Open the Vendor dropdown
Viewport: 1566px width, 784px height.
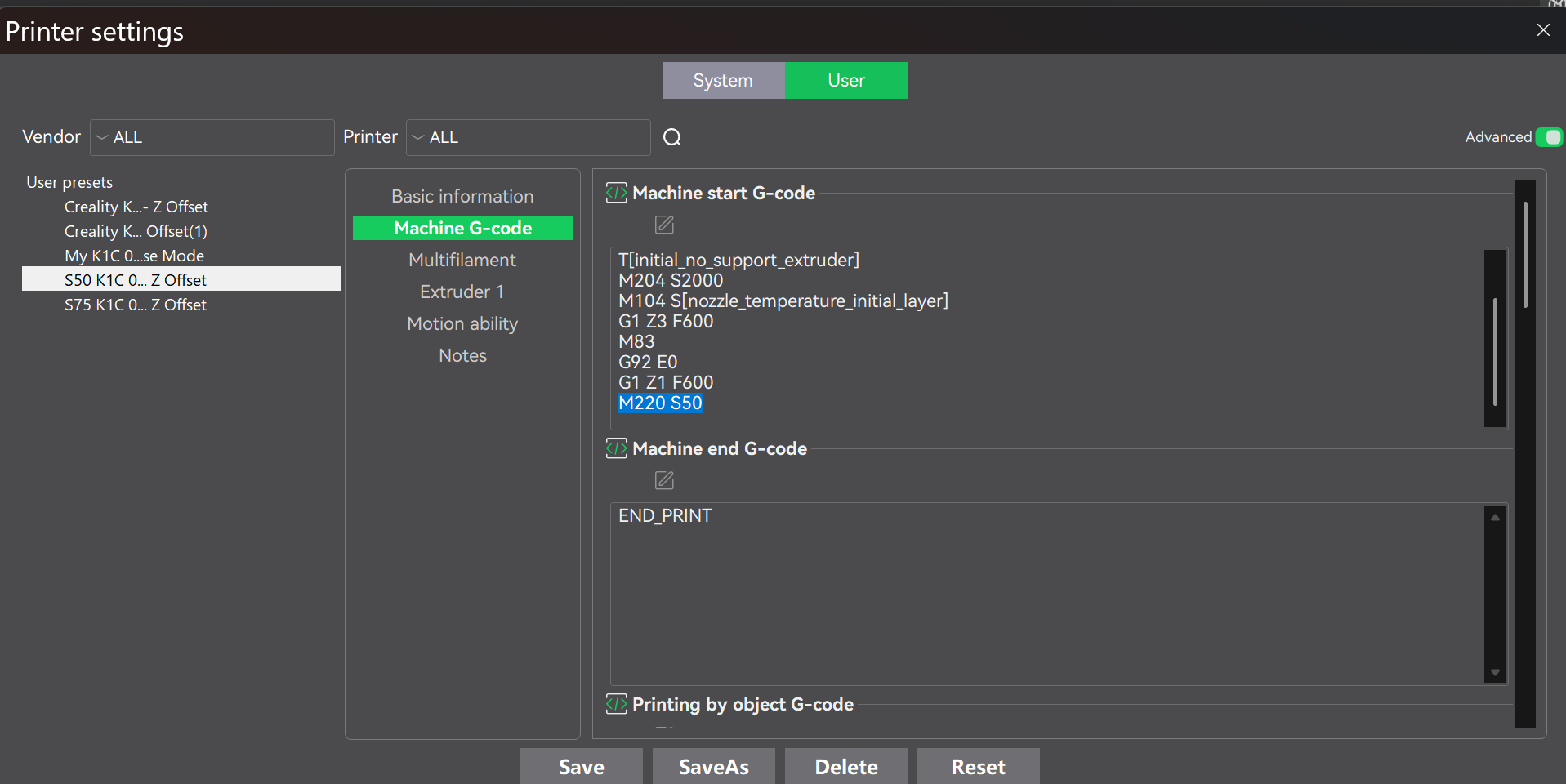[x=212, y=137]
